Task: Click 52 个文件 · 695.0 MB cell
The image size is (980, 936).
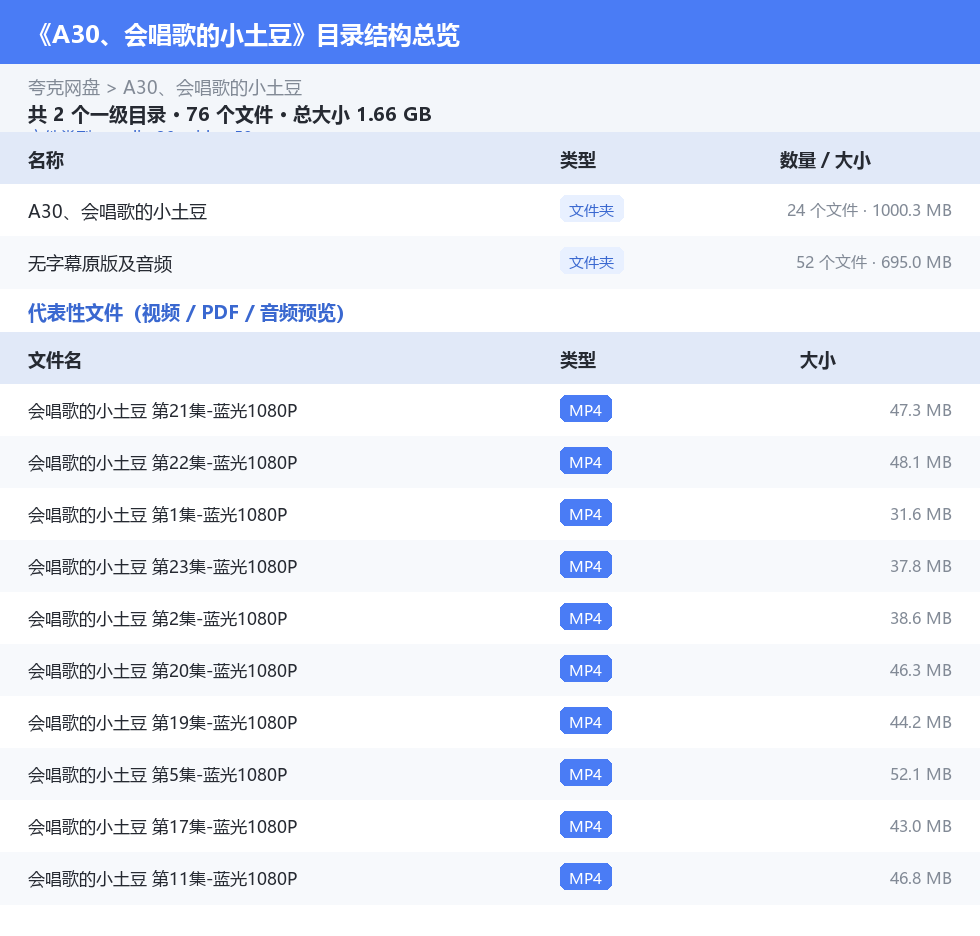Action: [873, 262]
